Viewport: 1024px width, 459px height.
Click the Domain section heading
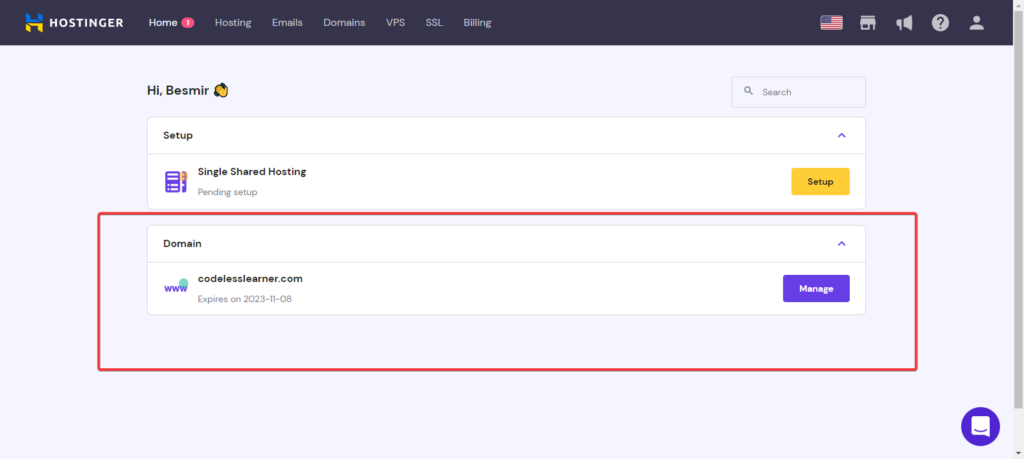(x=182, y=244)
